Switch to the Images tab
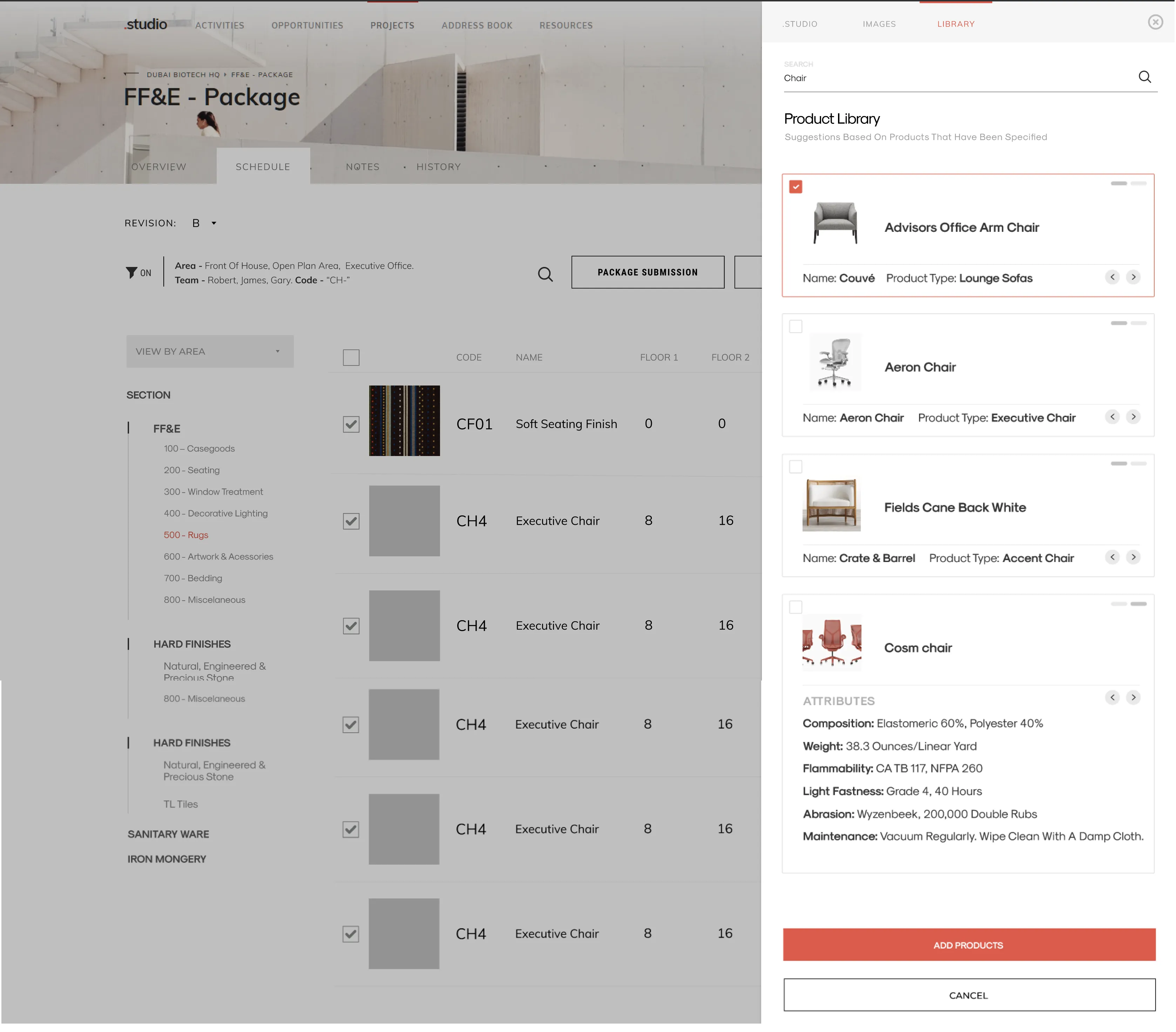This screenshot has height=1032, width=1176. [x=879, y=24]
